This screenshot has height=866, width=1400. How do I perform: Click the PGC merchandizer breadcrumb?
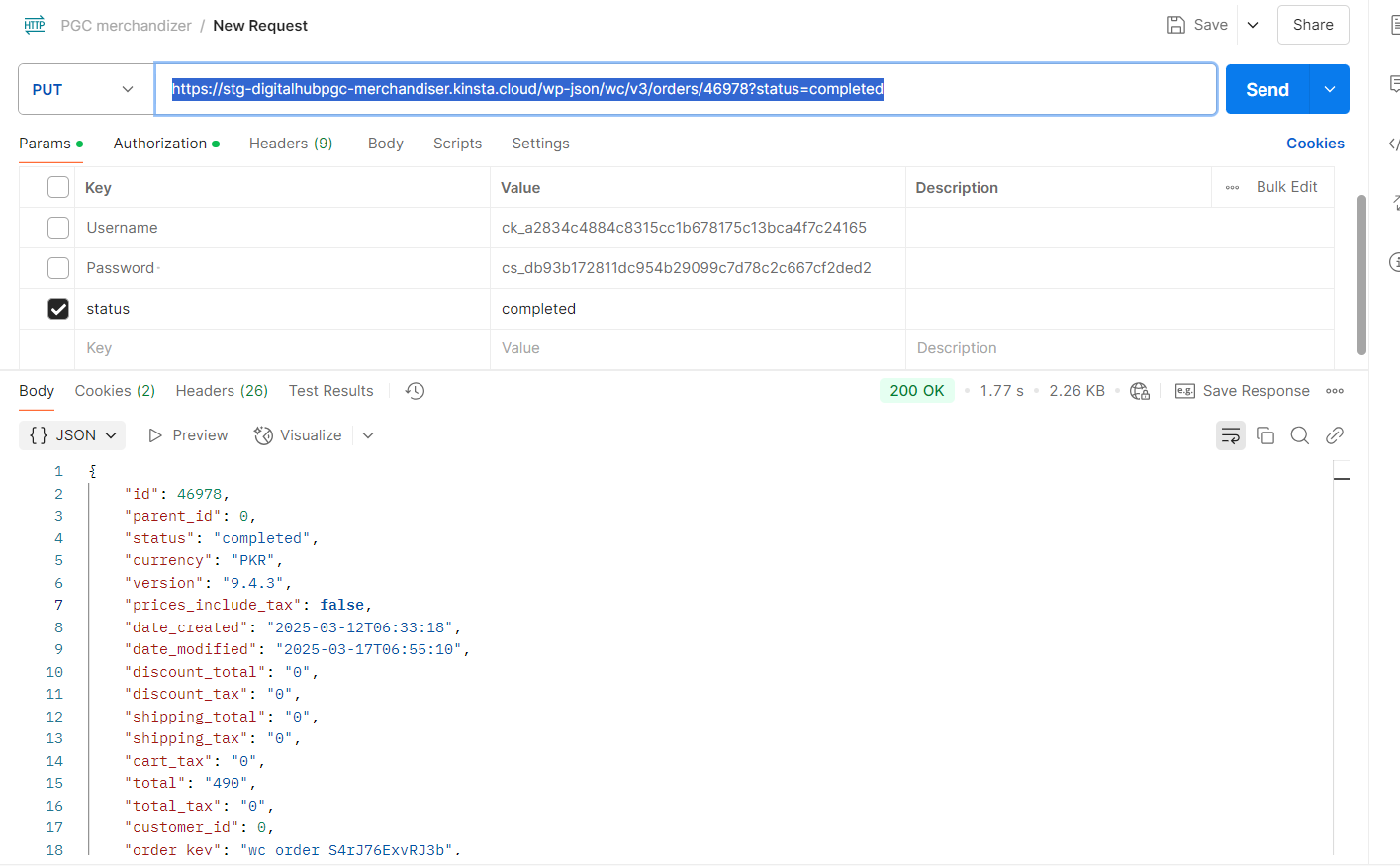pyautogui.click(x=127, y=26)
